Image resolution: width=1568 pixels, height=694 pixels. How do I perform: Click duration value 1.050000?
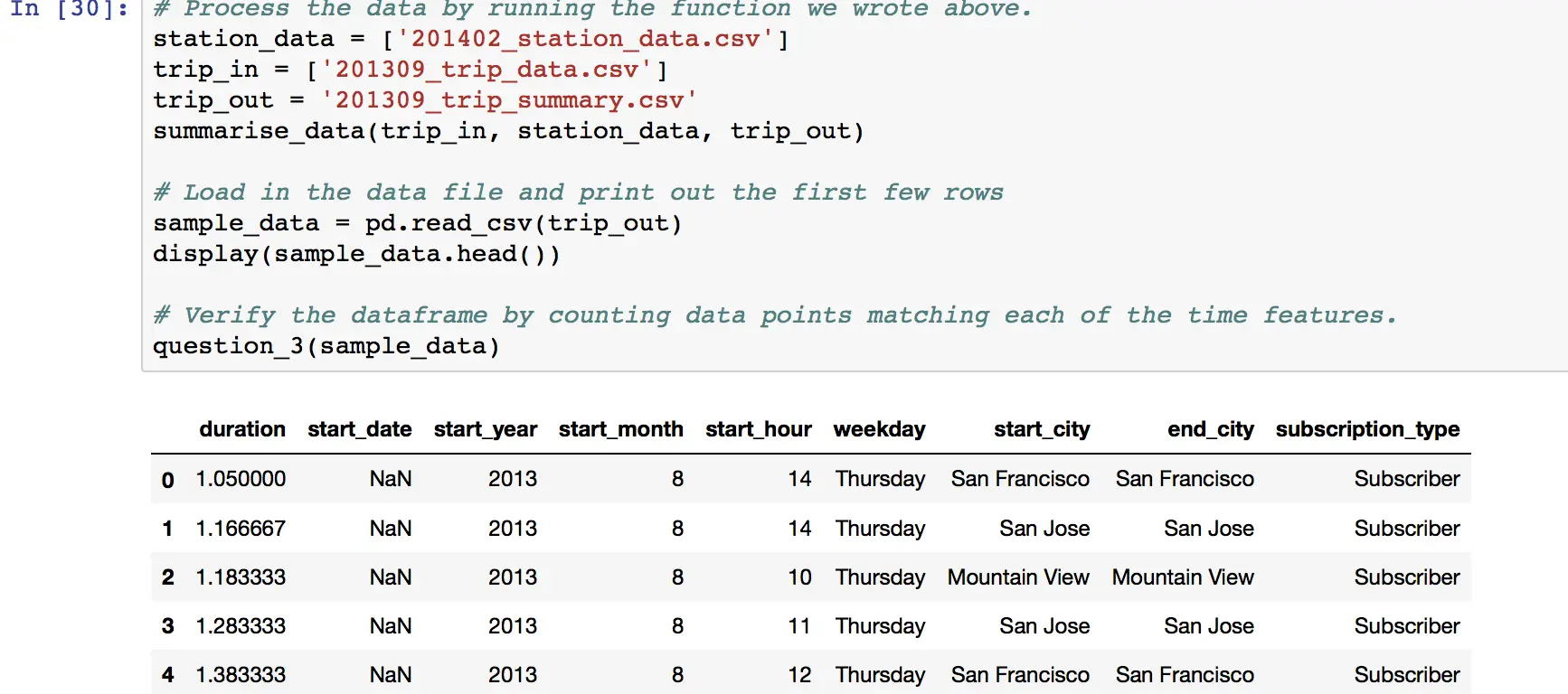coord(241,479)
